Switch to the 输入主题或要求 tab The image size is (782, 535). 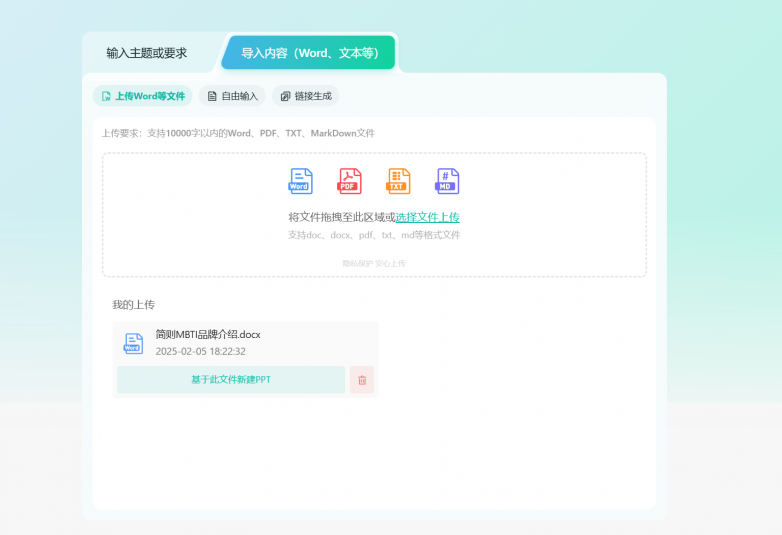(146, 53)
